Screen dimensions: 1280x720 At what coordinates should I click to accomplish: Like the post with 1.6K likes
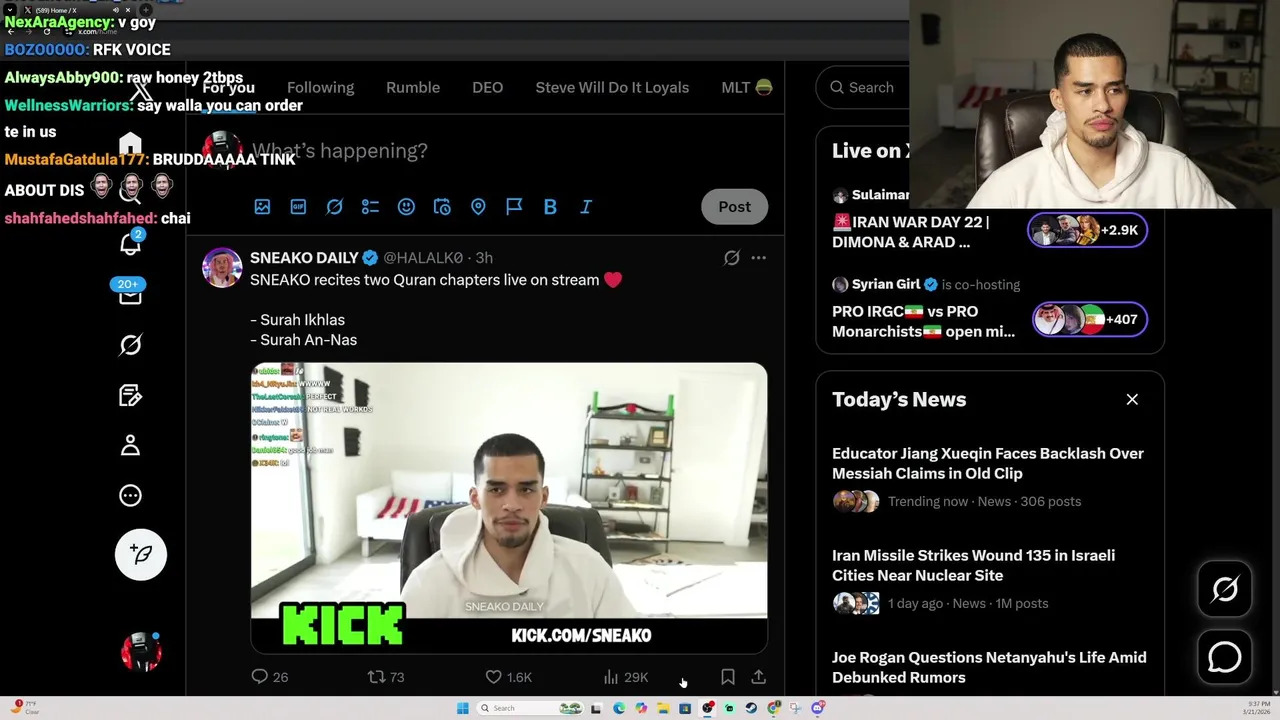pyautogui.click(x=508, y=677)
